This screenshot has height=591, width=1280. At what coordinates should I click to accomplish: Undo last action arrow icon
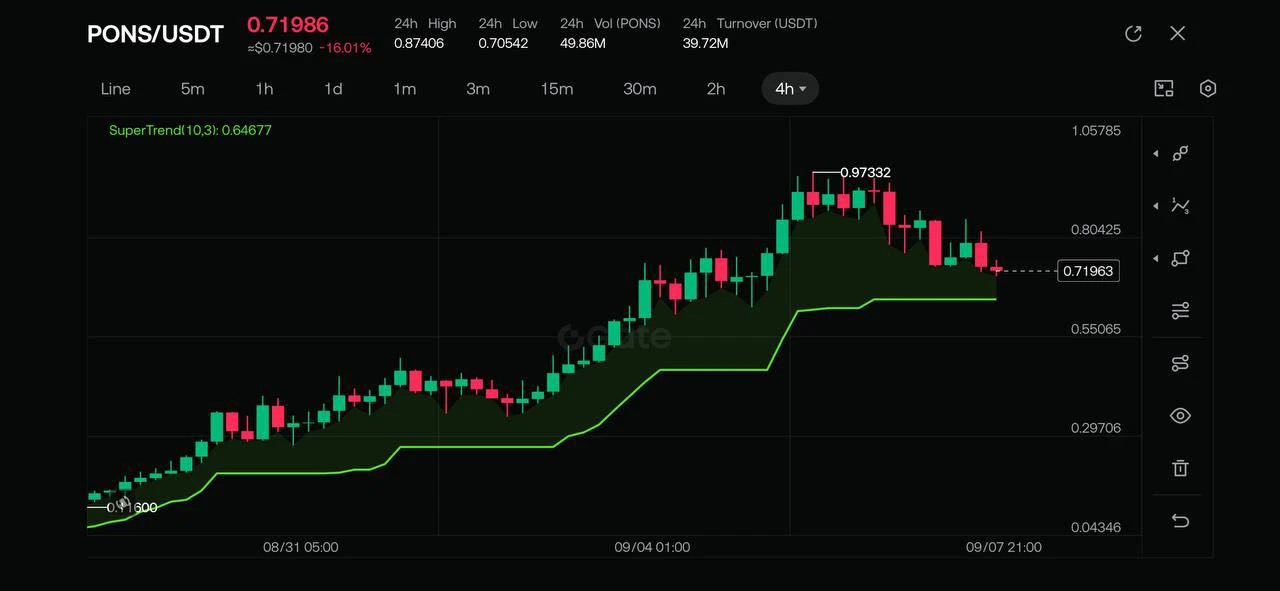[1181, 521]
